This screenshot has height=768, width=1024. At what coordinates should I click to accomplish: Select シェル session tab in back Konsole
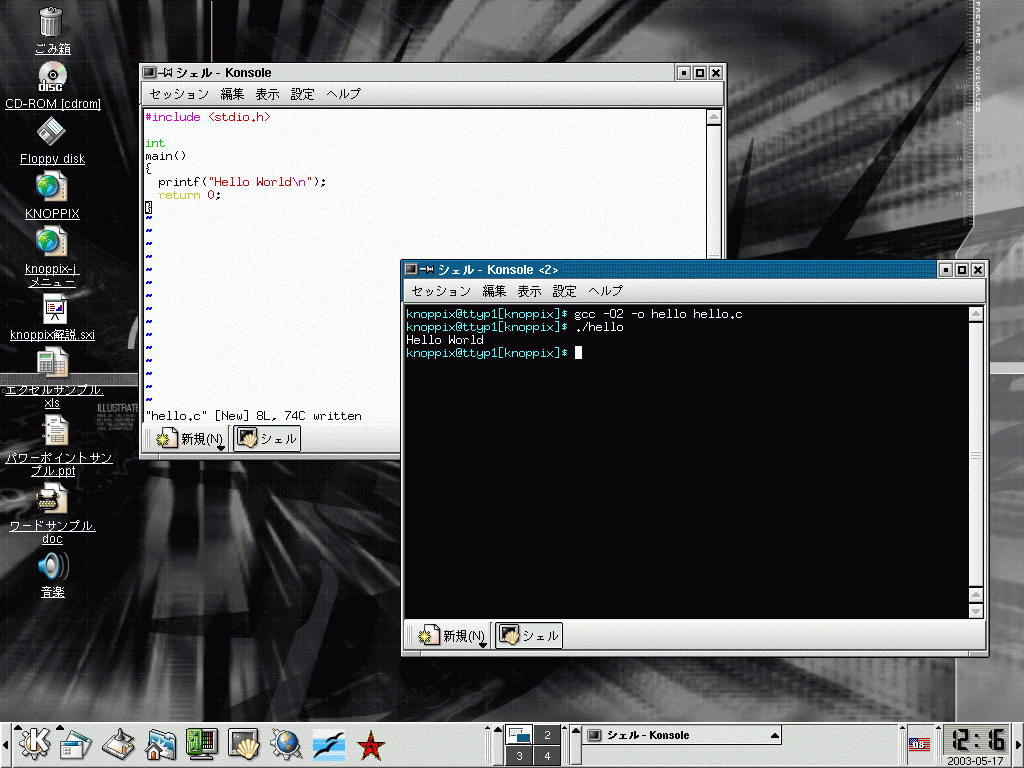[267, 439]
